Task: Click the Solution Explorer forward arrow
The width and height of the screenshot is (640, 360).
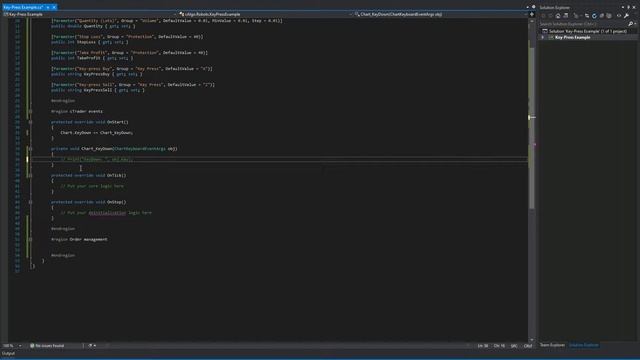Action: point(550,16)
